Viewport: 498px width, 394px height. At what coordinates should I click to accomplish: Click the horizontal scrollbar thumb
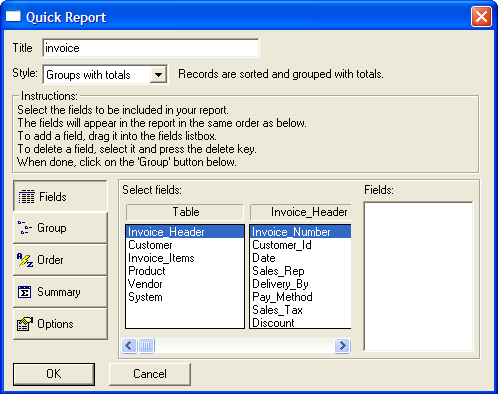146,345
